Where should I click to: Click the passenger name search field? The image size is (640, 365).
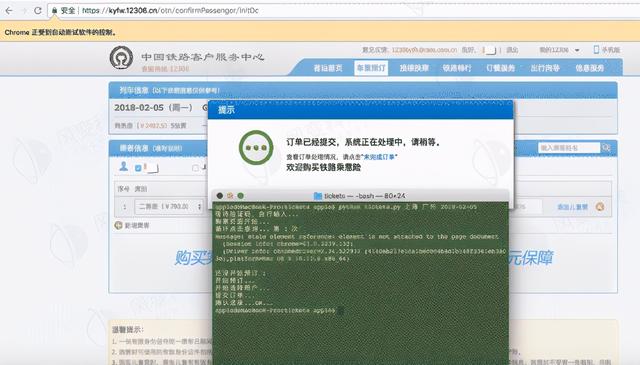[x=569, y=148]
